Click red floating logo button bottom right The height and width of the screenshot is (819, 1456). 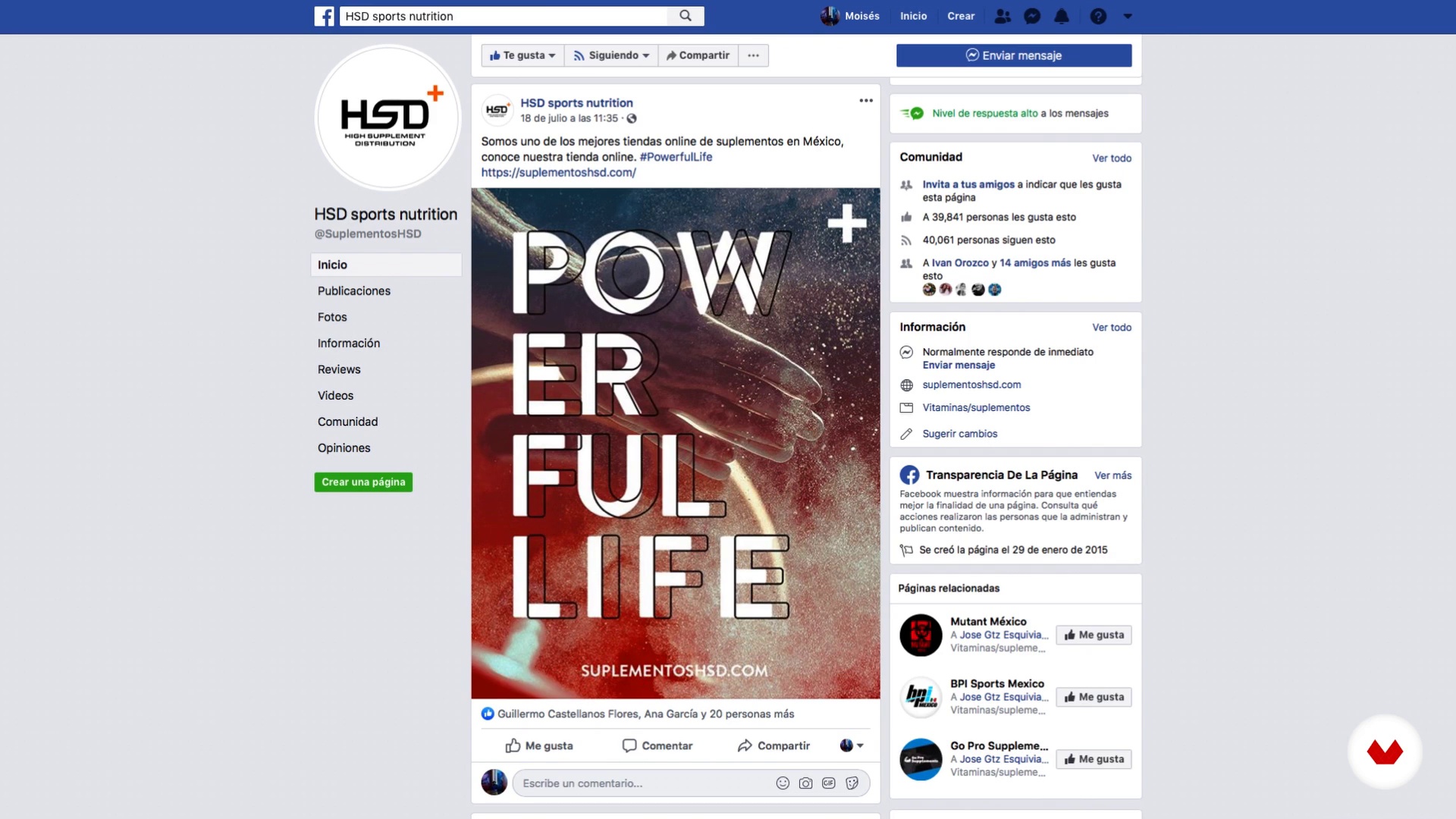[x=1385, y=752]
